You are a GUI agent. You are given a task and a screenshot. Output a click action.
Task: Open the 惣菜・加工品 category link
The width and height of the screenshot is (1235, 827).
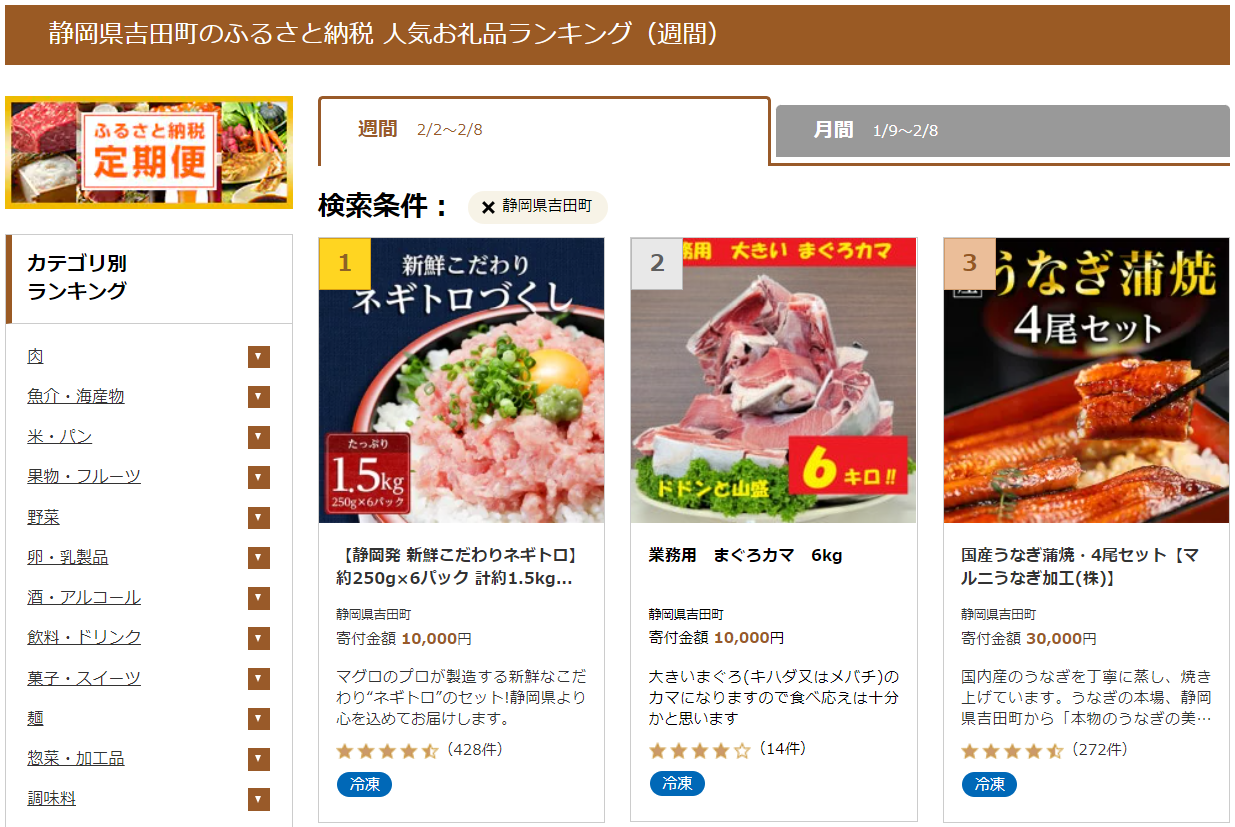click(76, 758)
